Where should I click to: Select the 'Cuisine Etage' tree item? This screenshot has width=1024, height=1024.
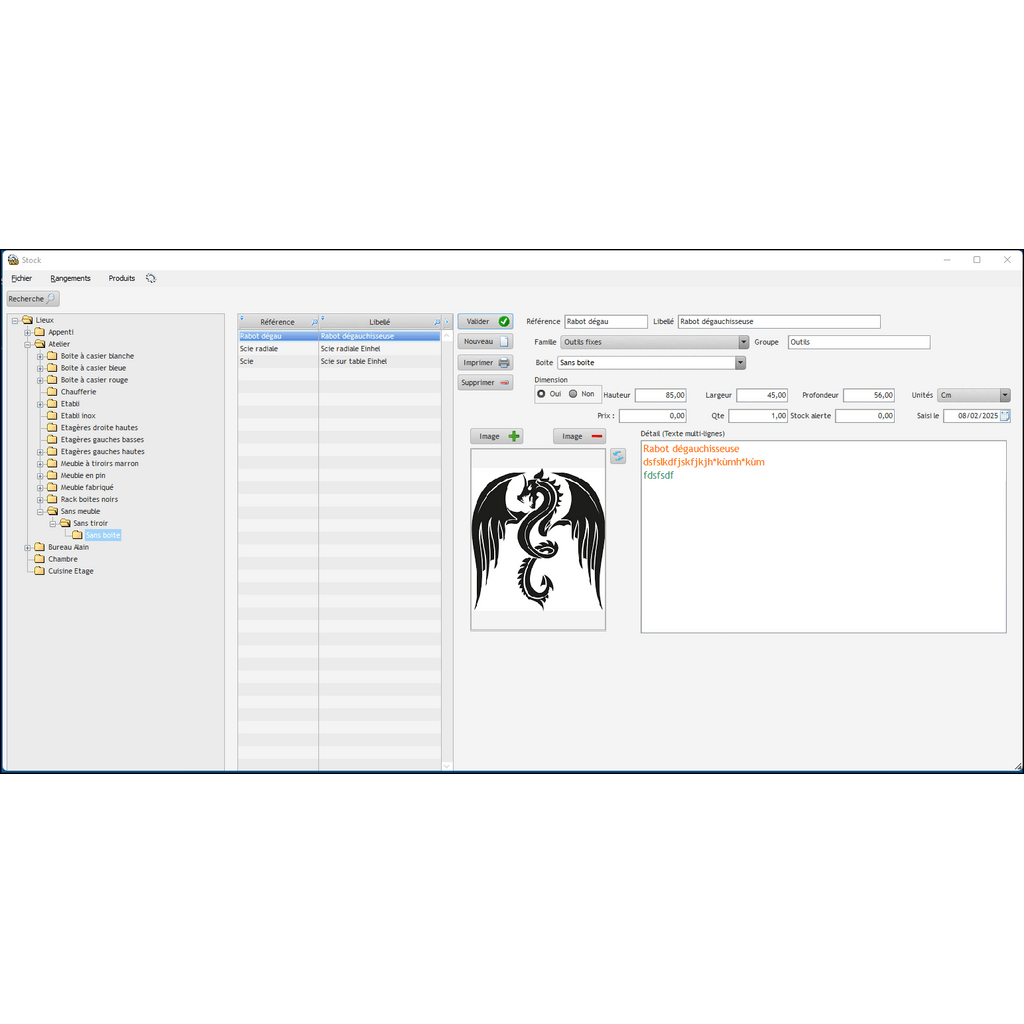click(71, 571)
